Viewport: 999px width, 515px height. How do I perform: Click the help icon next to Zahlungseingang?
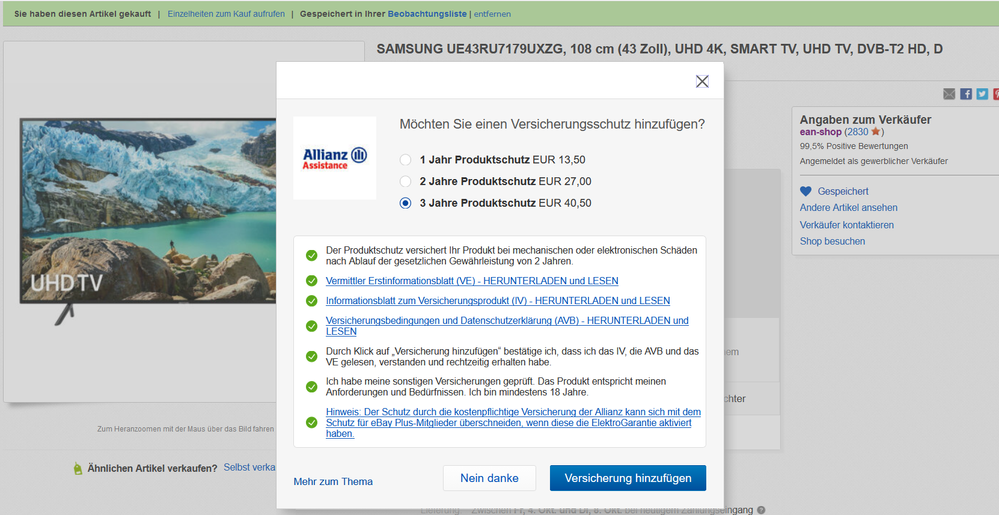click(761, 510)
